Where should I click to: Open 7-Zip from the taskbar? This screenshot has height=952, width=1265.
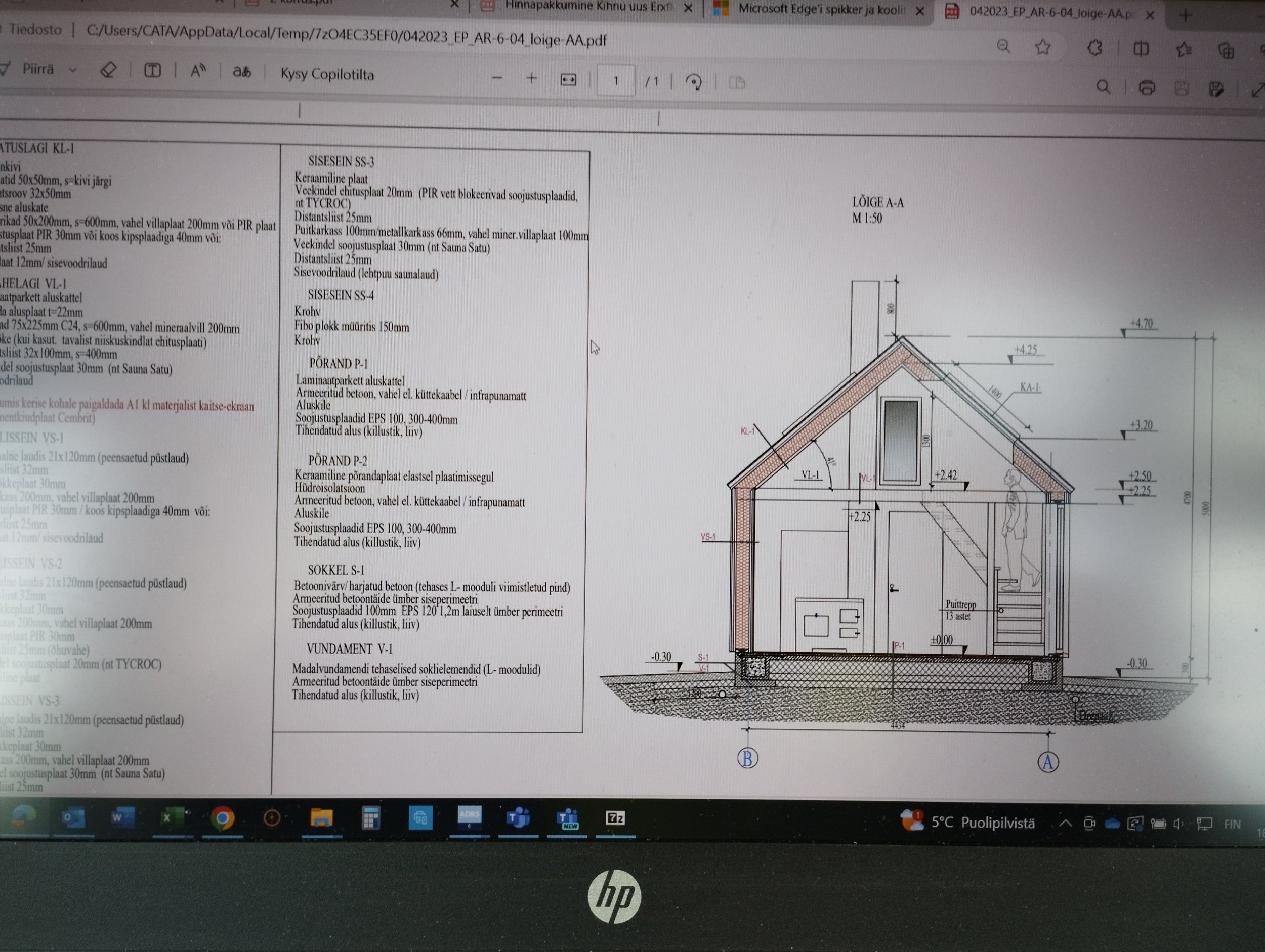point(615,818)
